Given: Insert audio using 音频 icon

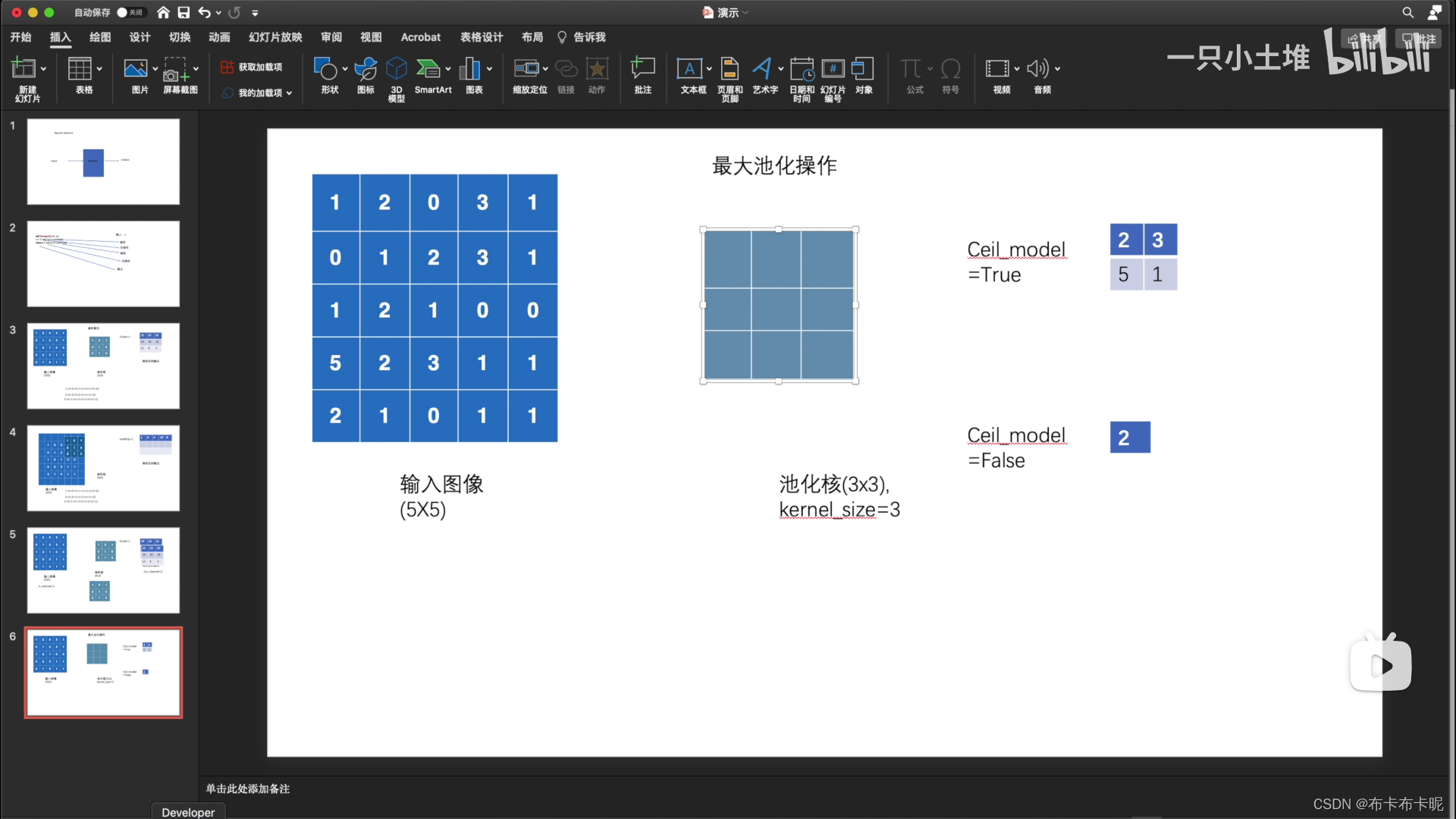Looking at the screenshot, I should coord(1039,76).
